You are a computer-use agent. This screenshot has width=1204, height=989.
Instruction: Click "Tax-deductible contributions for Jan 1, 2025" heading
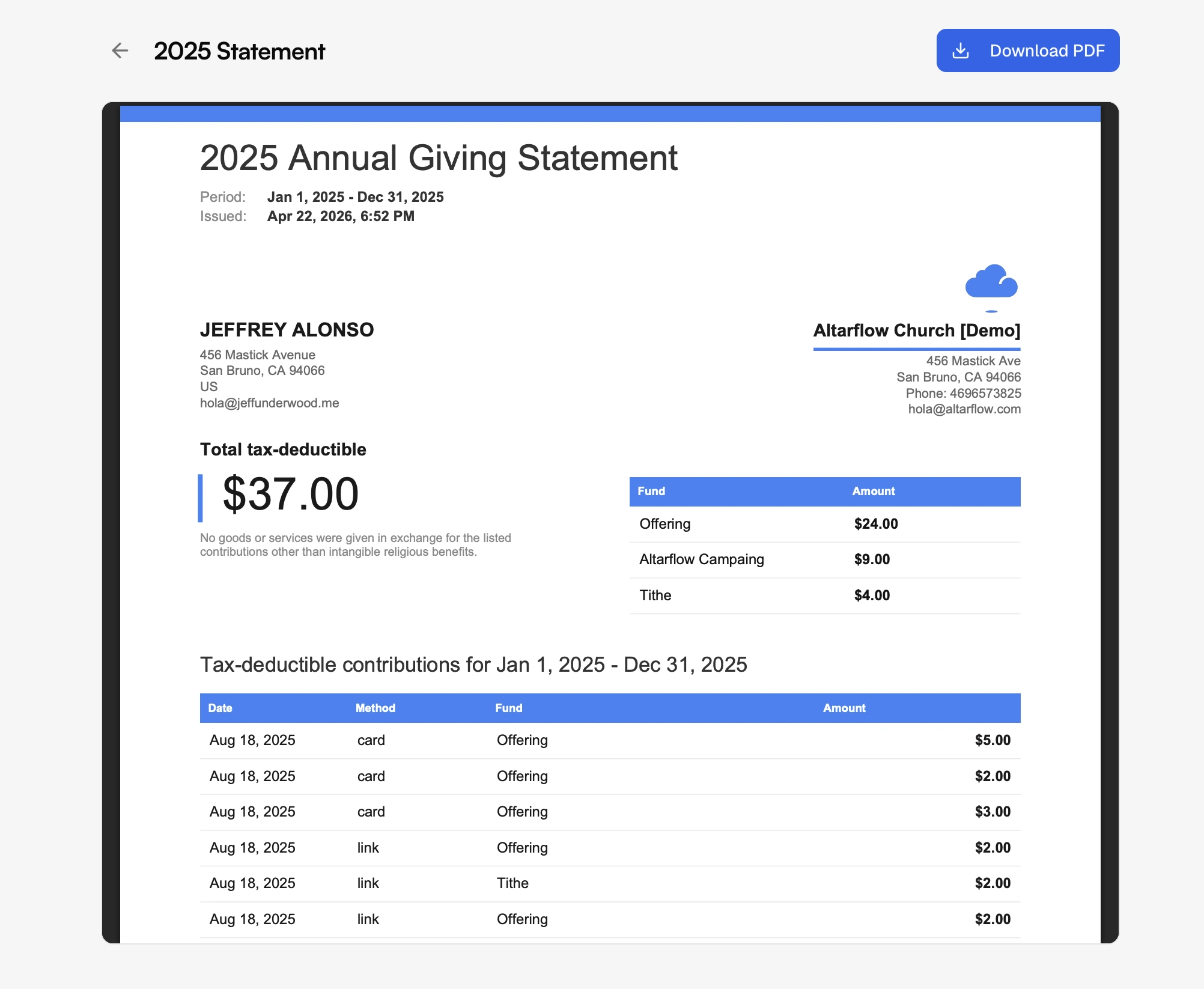point(473,665)
